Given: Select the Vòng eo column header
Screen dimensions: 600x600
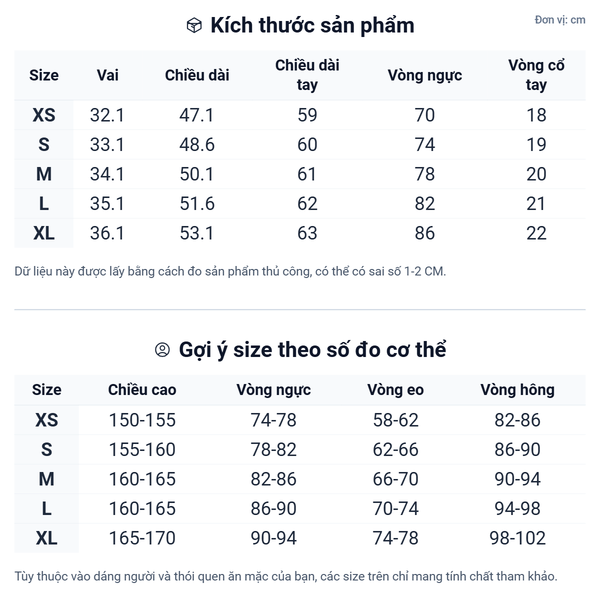Looking at the screenshot, I should [395, 390].
